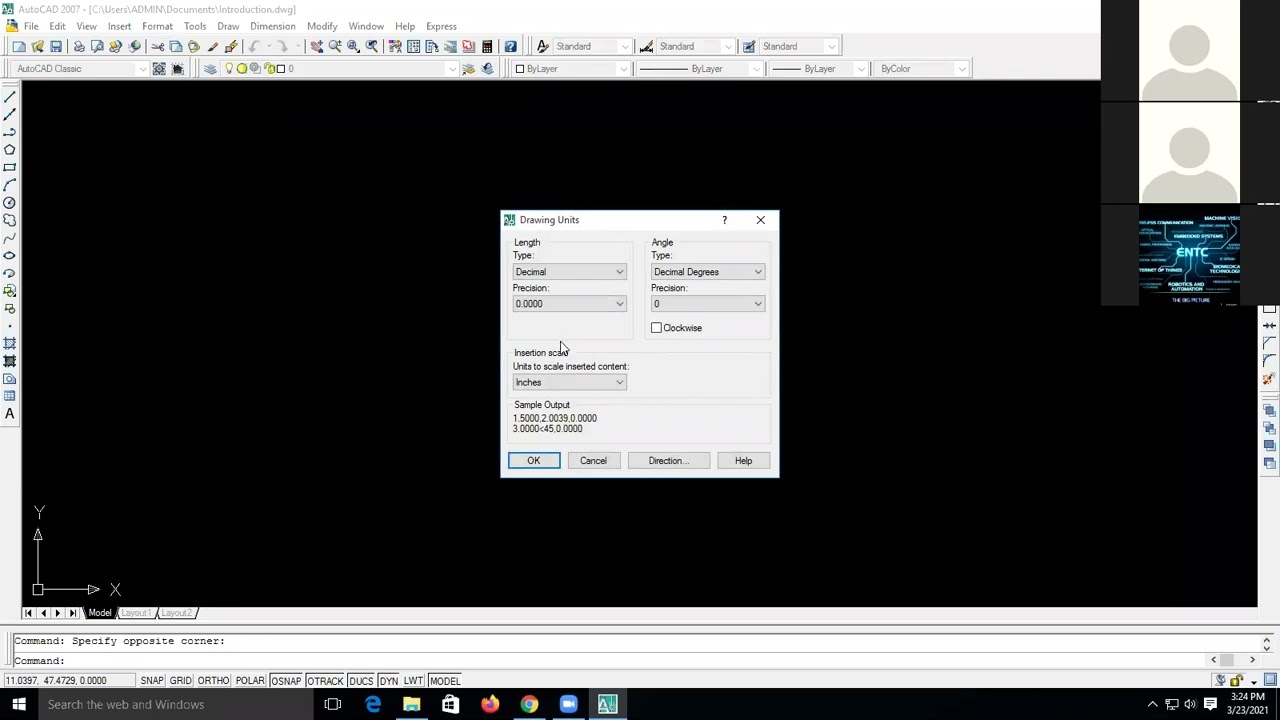Open File Explorer from the taskbar
Image resolution: width=1280 pixels, height=720 pixels.
tap(411, 704)
